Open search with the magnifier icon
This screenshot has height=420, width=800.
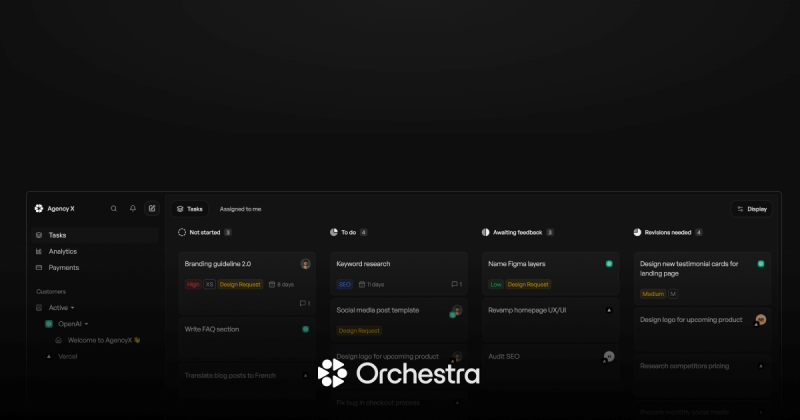[114, 208]
